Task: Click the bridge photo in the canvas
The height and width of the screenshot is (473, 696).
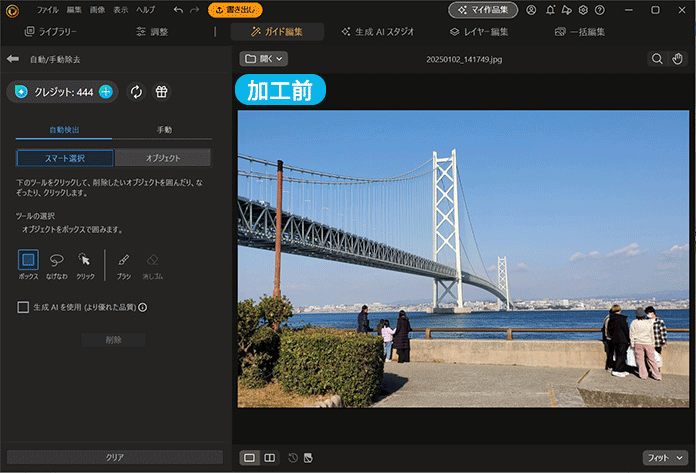Action: [463, 259]
